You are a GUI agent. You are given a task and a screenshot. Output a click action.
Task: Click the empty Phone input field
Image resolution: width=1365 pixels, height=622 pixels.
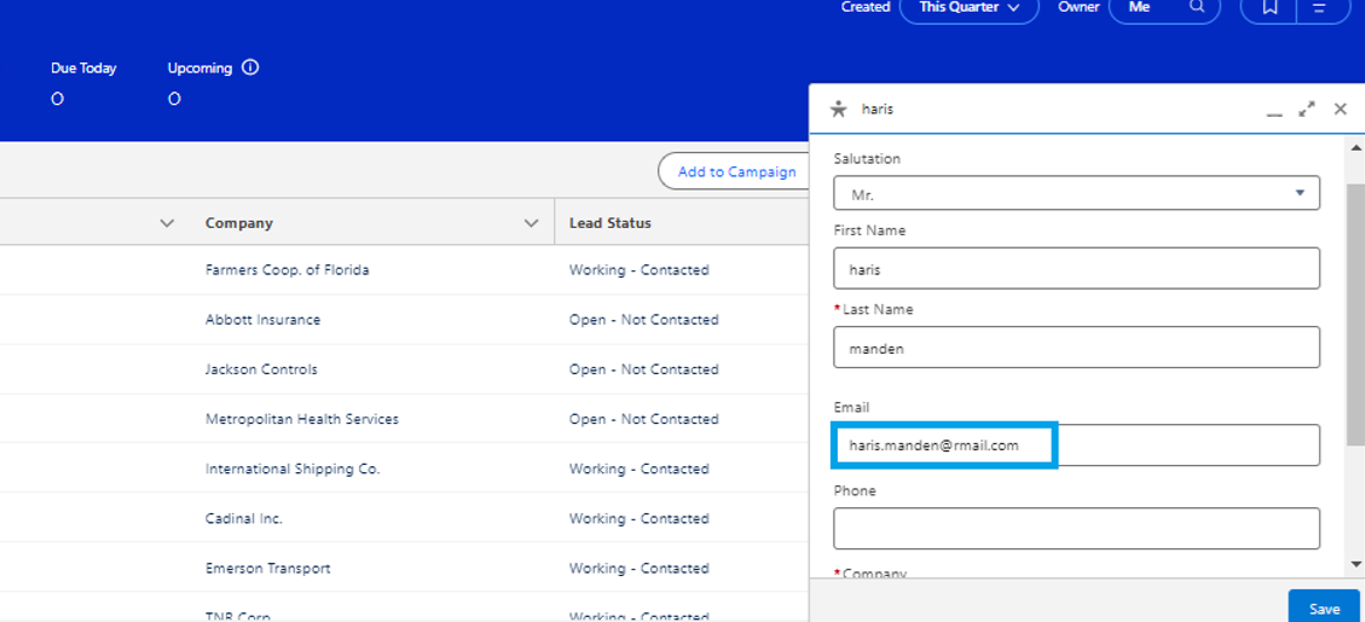1076,527
